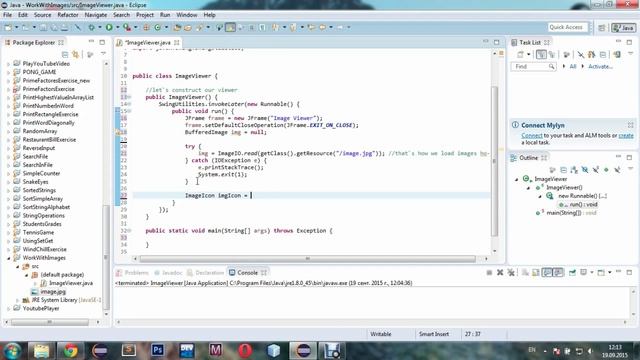This screenshot has height=360, width=640.
Task: Expand the JRE System Library node
Action: [x=18, y=300]
